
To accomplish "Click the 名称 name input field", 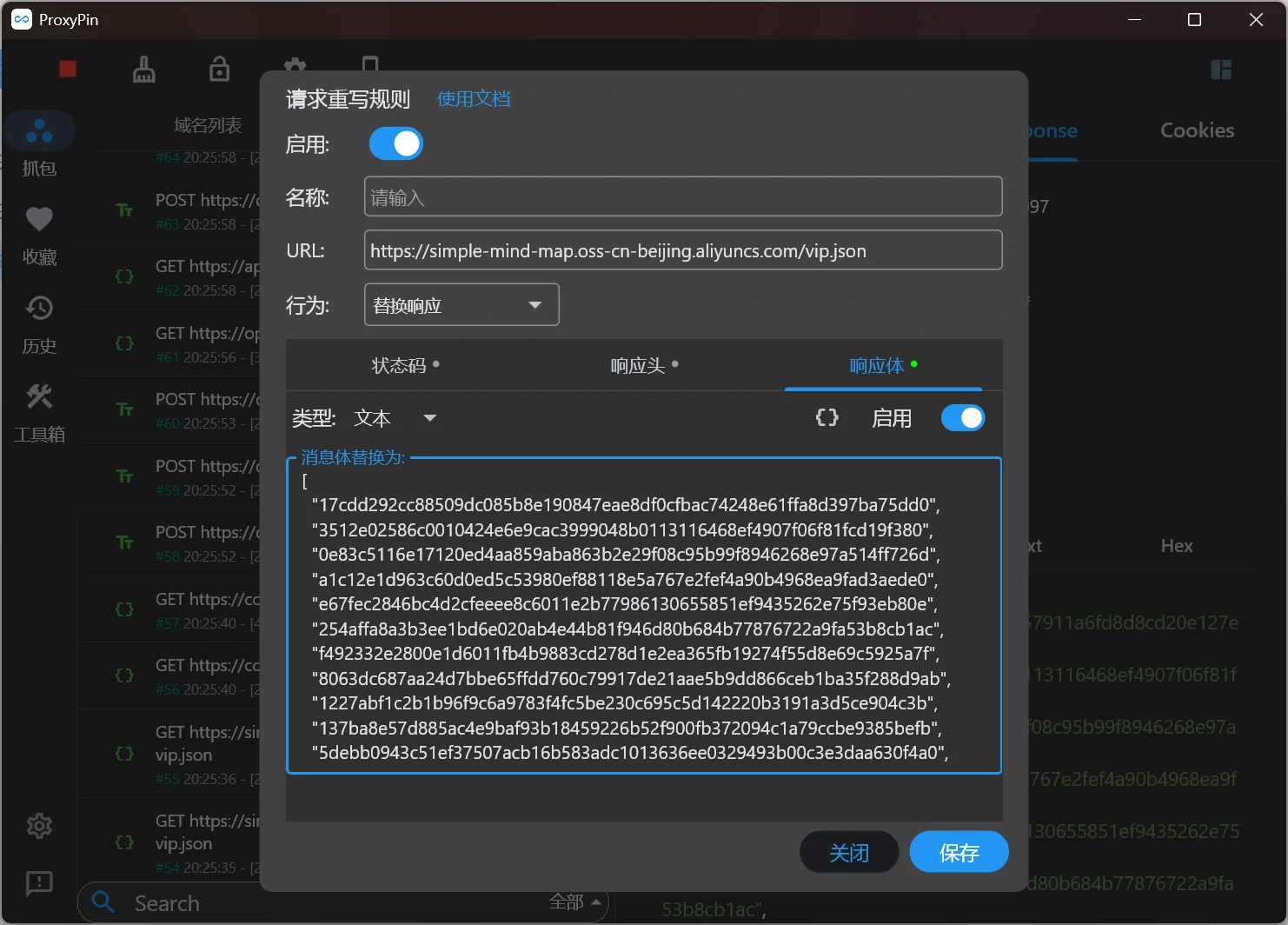I will coord(683,197).
